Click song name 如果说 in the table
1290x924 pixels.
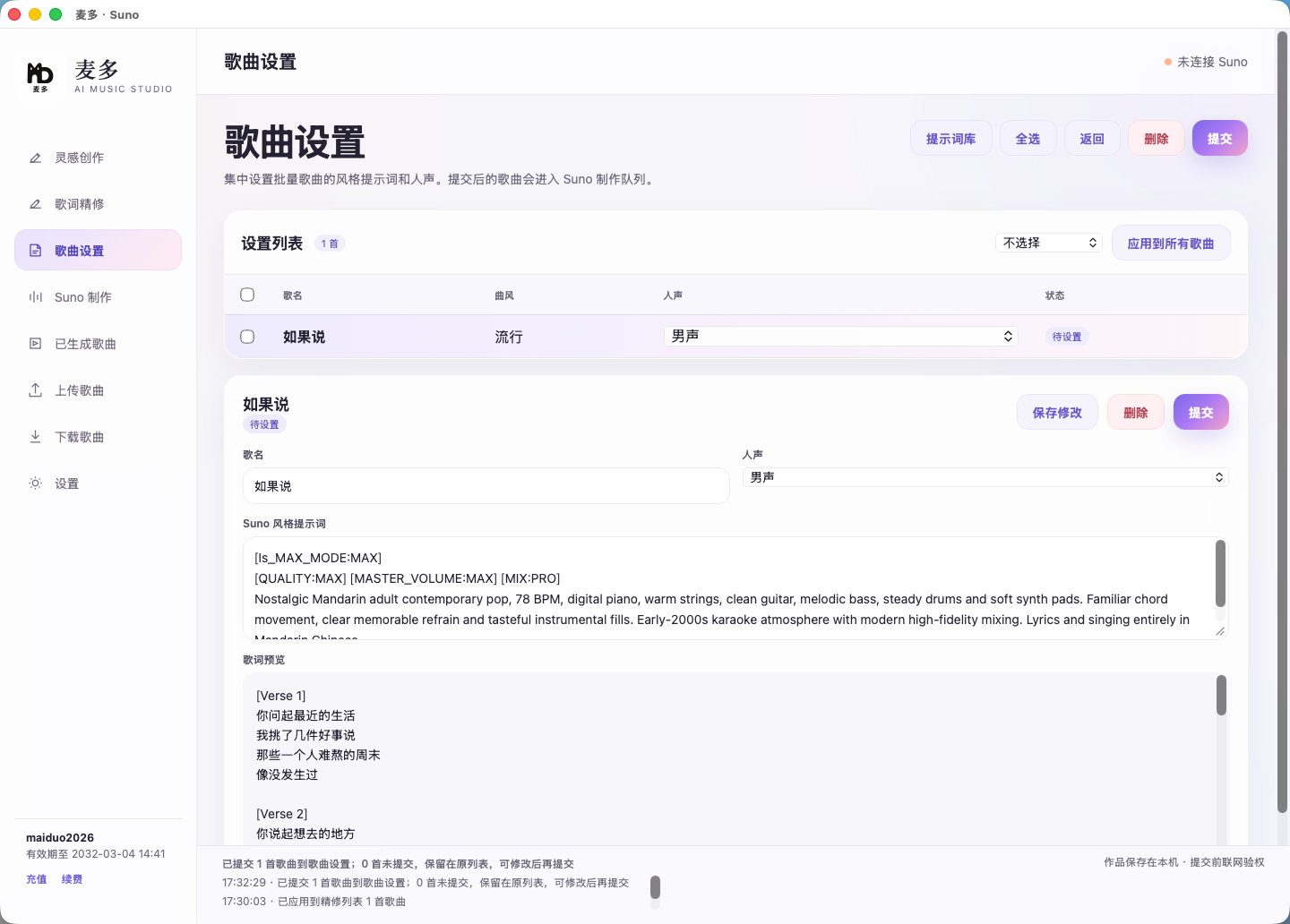[x=304, y=337]
